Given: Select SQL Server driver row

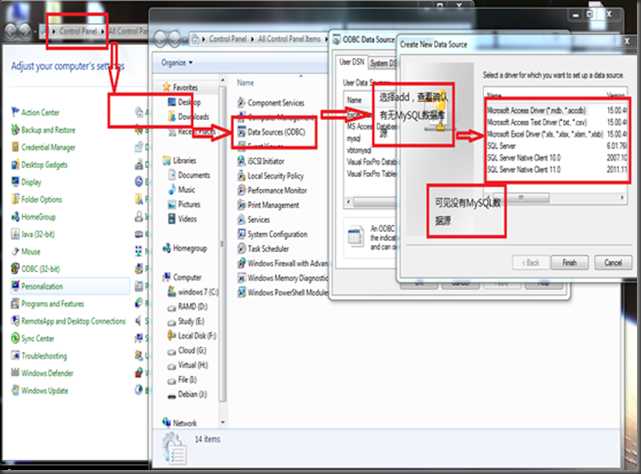Looking at the screenshot, I should point(556,146).
